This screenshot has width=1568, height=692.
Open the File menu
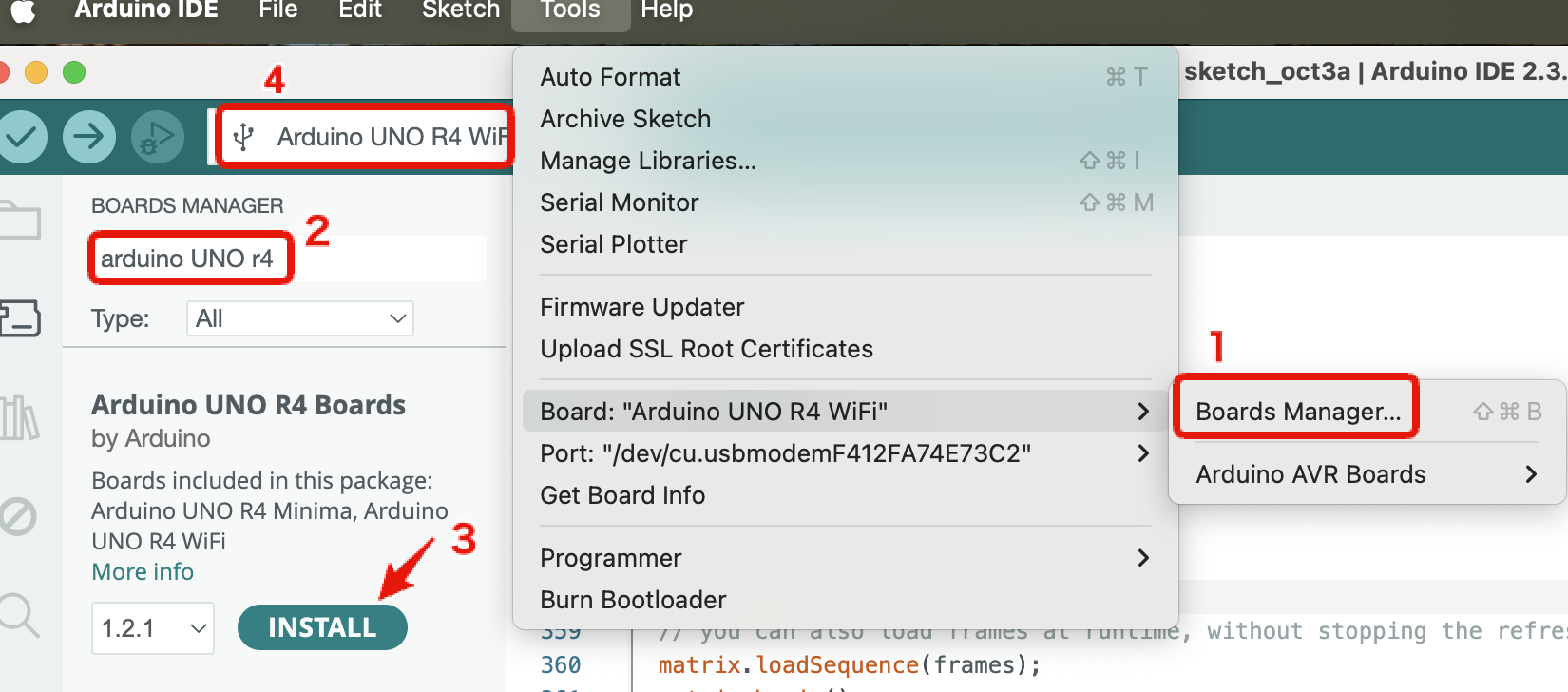[x=278, y=10]
